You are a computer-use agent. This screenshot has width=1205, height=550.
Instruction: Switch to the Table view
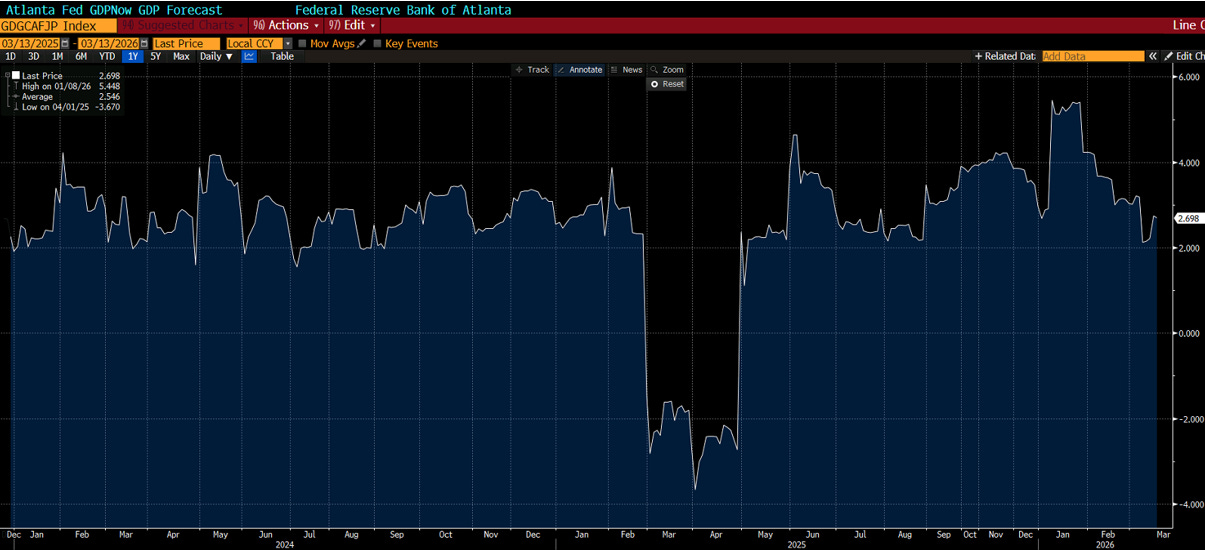(x=283, y=56)
